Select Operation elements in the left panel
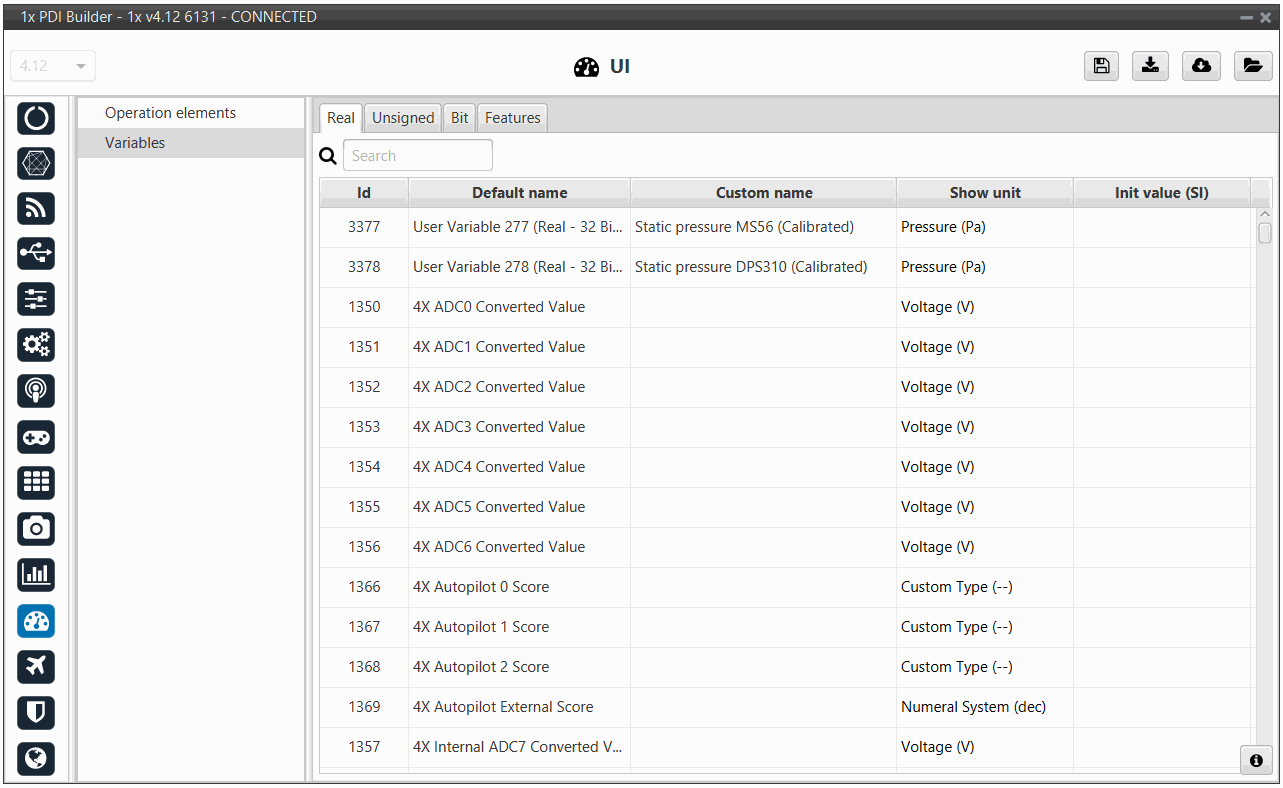This screenshot has height=788, width=1283. 170,113
